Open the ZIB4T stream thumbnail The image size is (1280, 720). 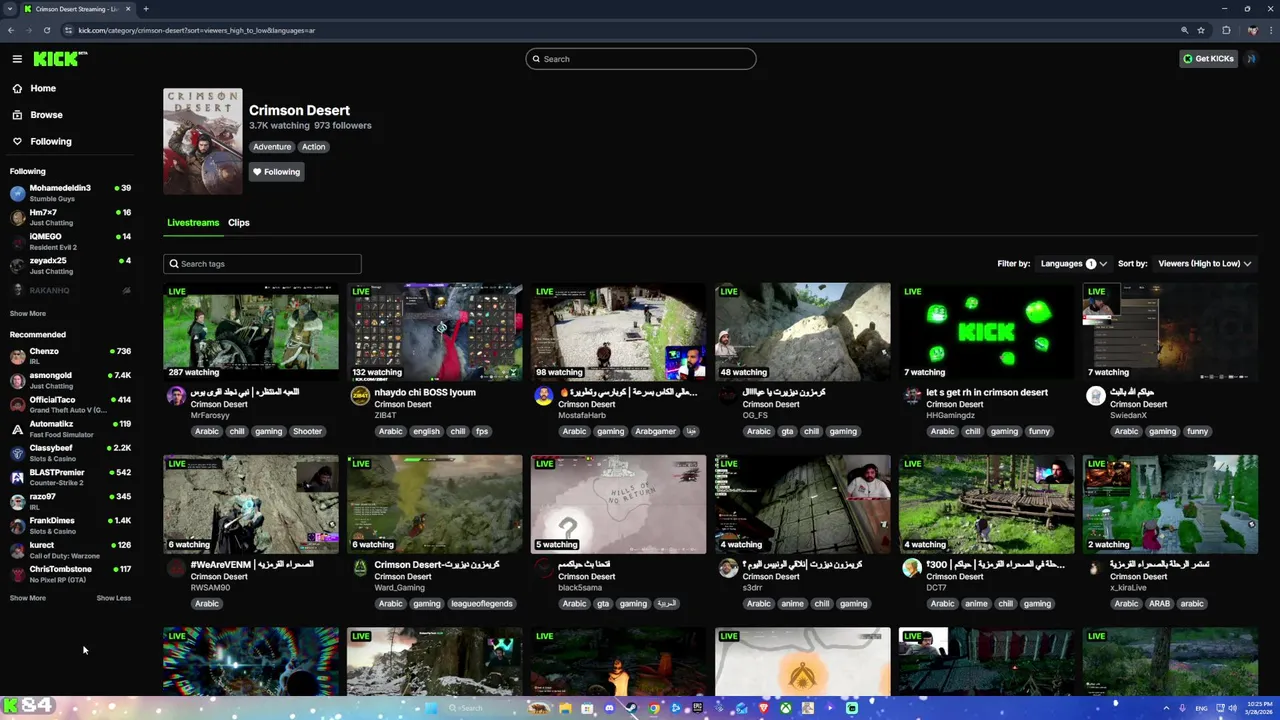435,332
